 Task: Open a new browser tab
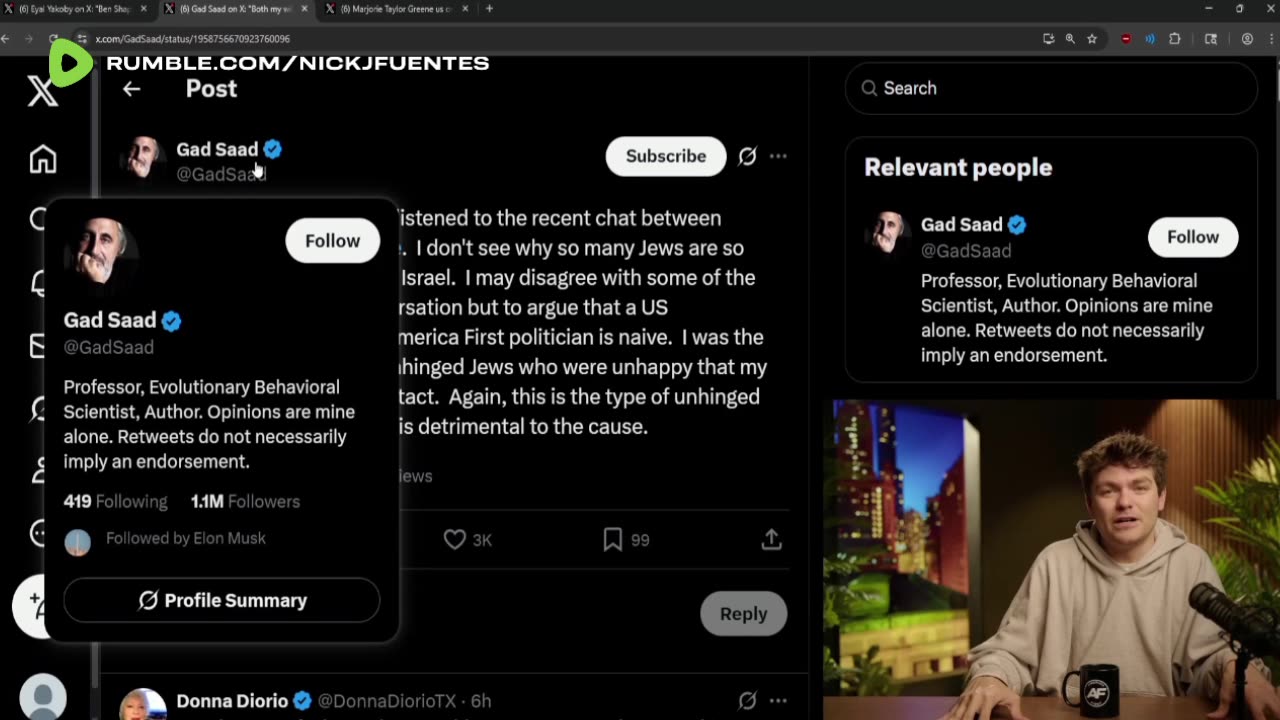tap(489, 9)
